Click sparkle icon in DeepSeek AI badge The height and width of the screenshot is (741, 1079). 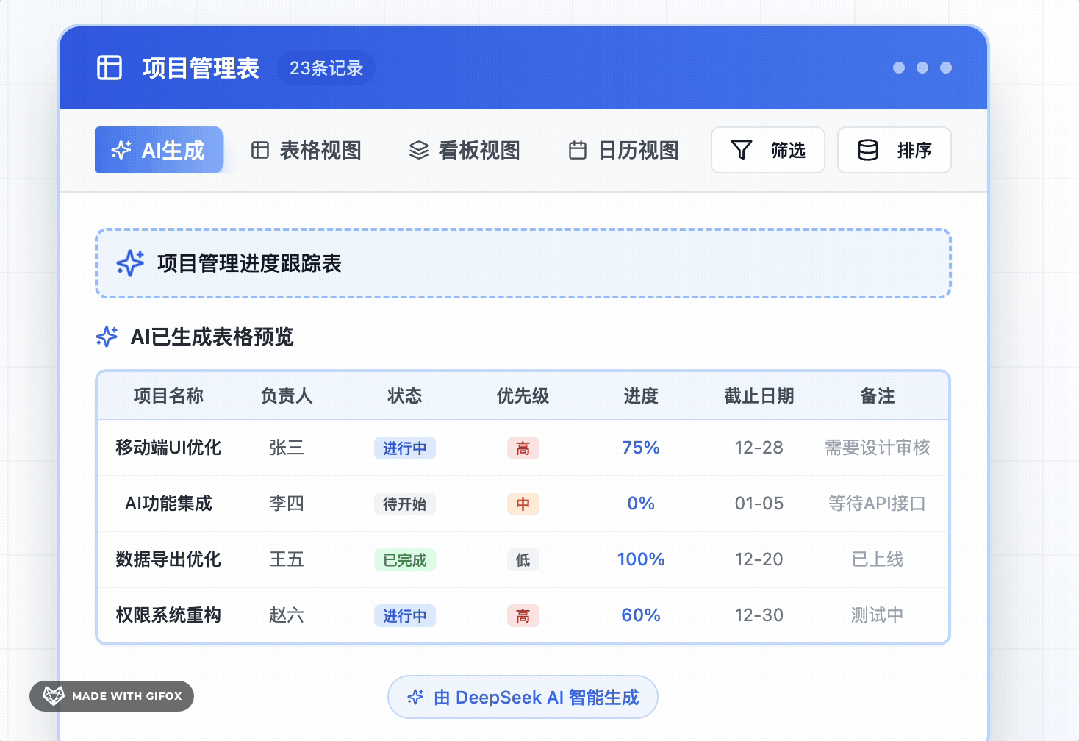(x=415, y=697)
